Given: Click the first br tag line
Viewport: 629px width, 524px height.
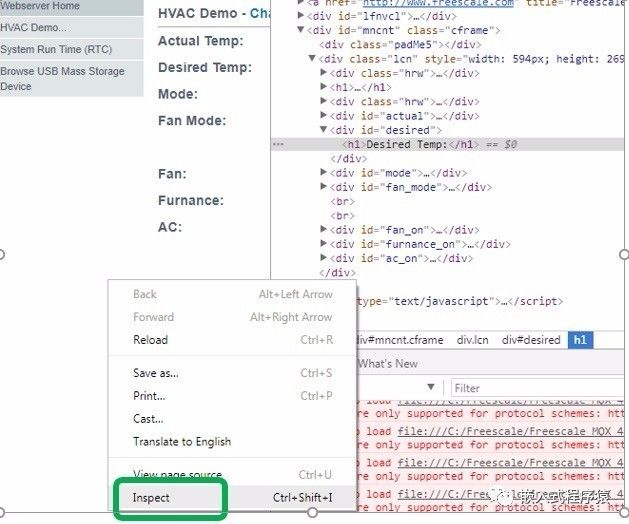Looking at the screenshot, I should 342,201.
